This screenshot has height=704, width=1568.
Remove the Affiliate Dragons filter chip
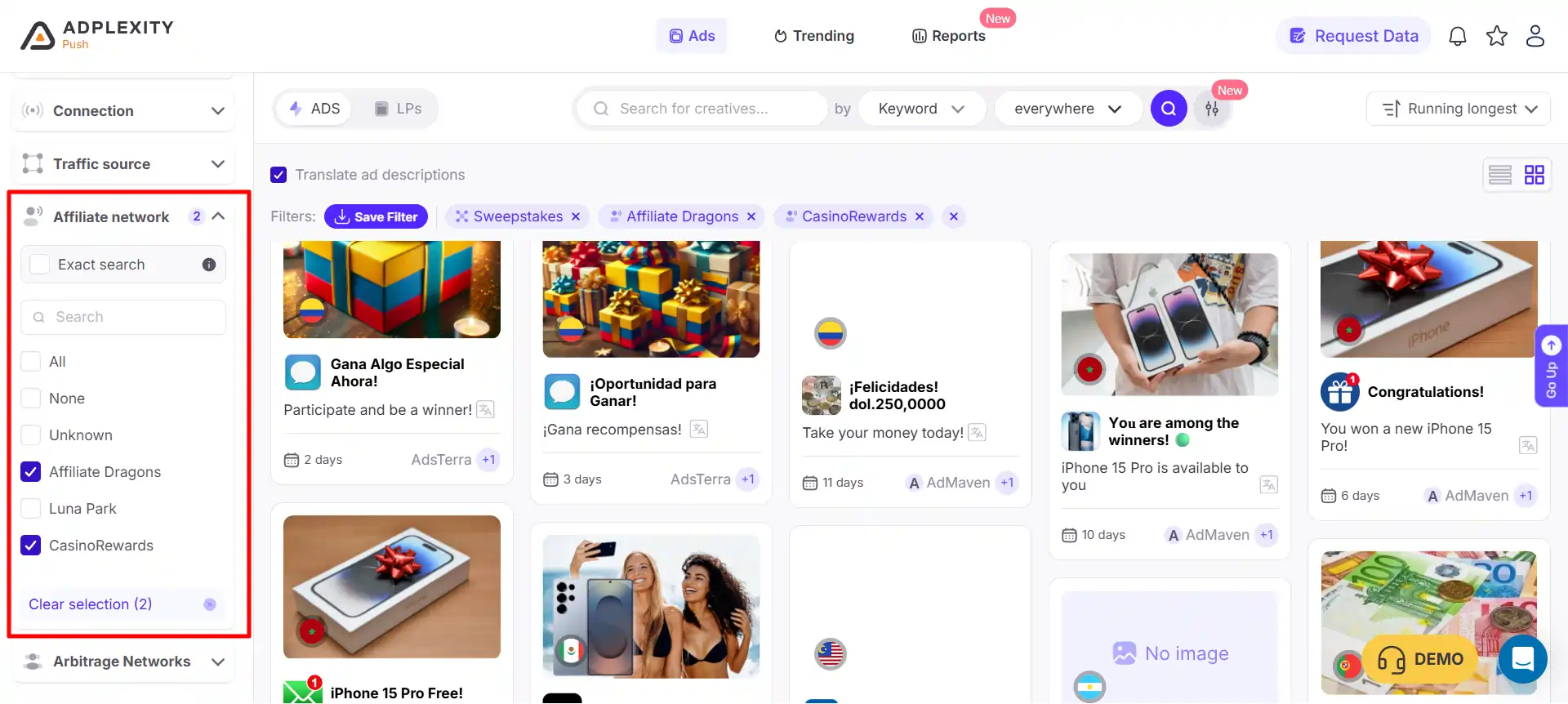click(x=751, y=216)
